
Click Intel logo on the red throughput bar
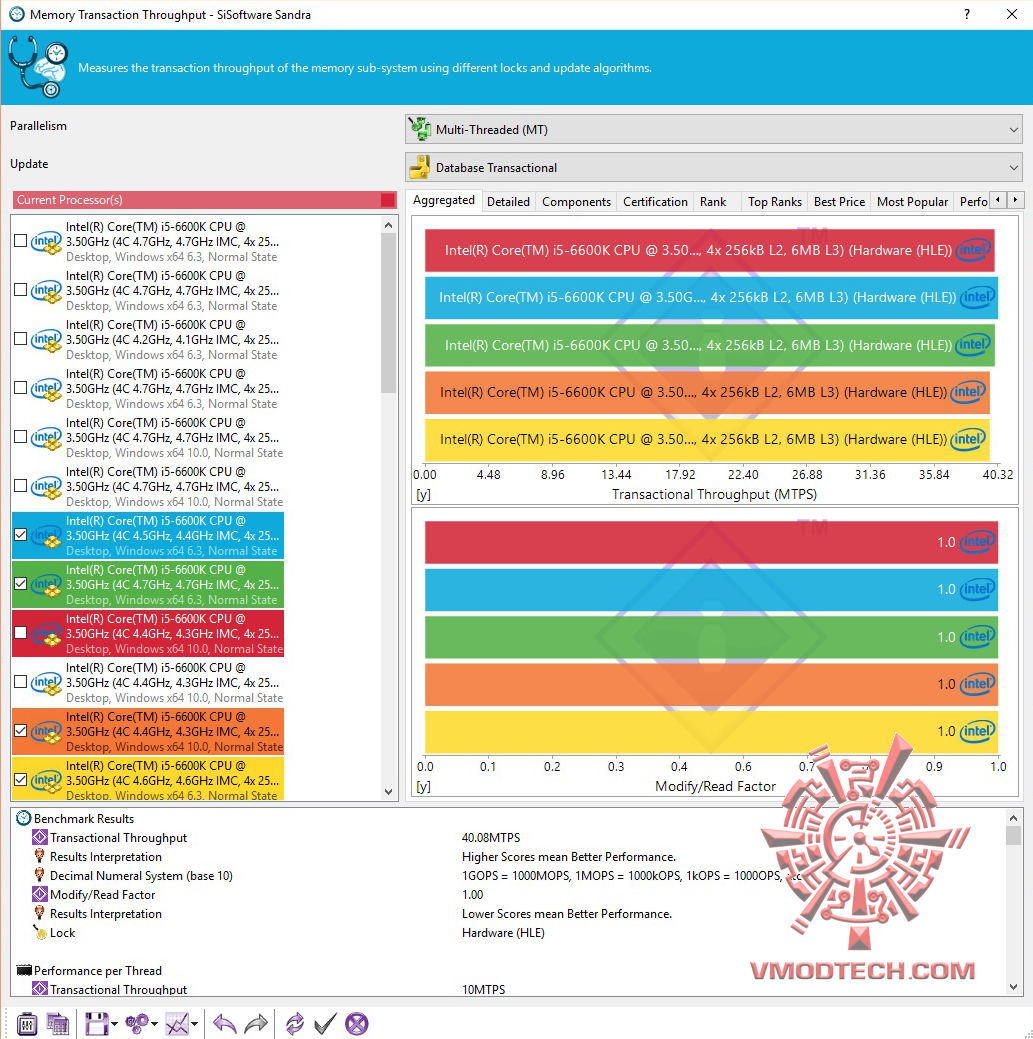click(973, 250)
